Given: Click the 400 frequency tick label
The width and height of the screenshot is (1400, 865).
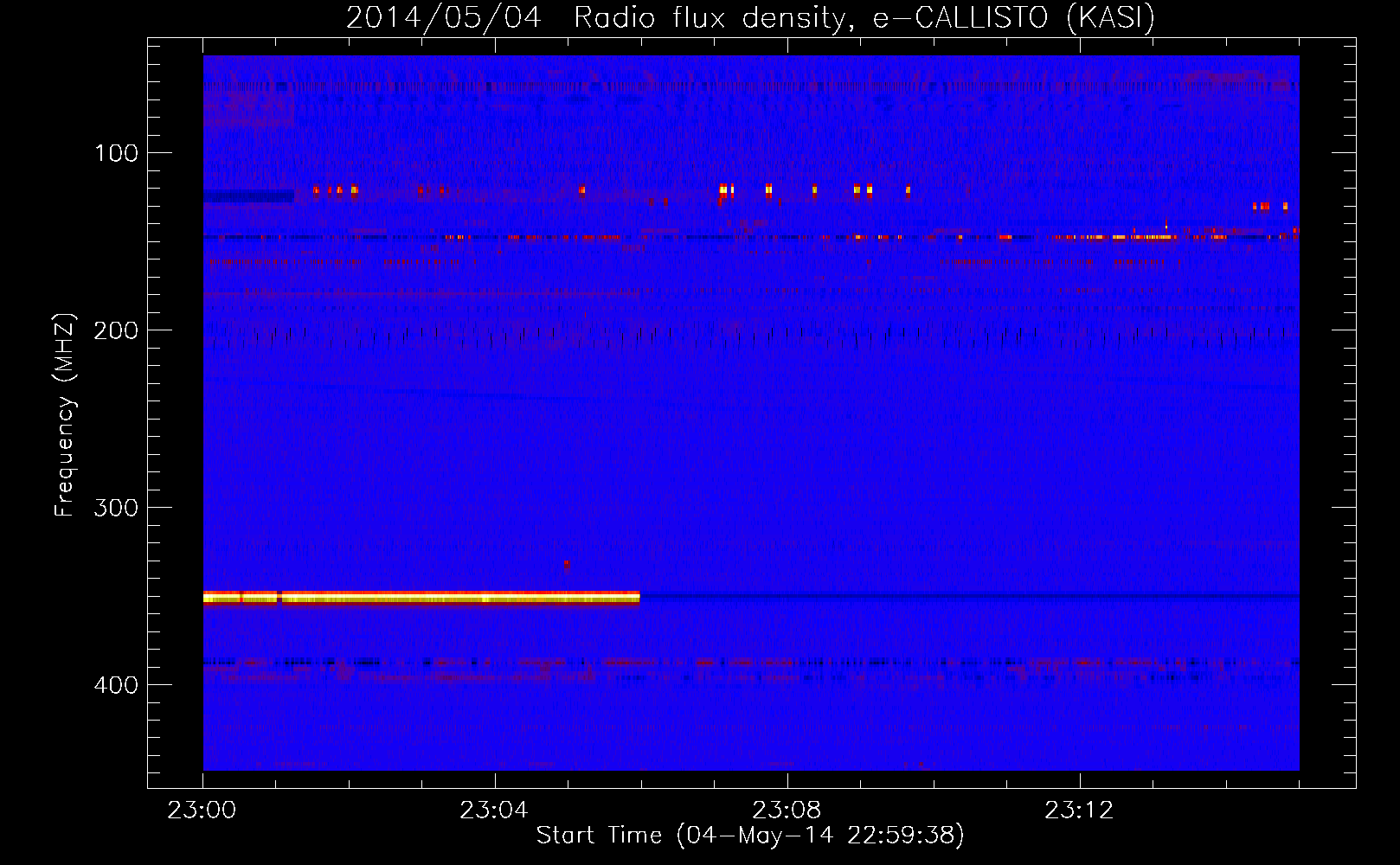Looking at the screenshot, I should pyautogui.click(x=117, y=685).
